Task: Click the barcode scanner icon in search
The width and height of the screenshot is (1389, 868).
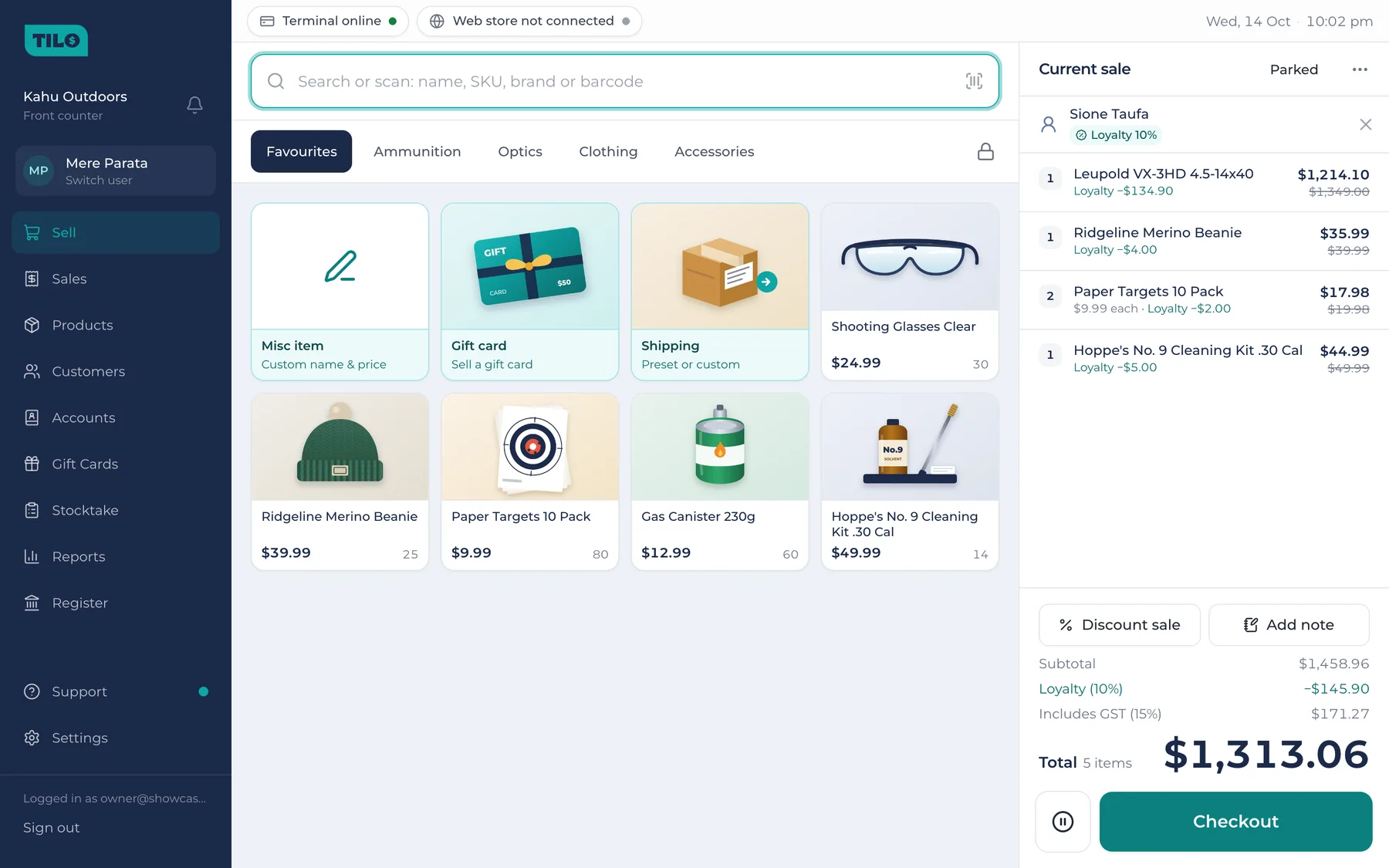Action: (974, 81)
